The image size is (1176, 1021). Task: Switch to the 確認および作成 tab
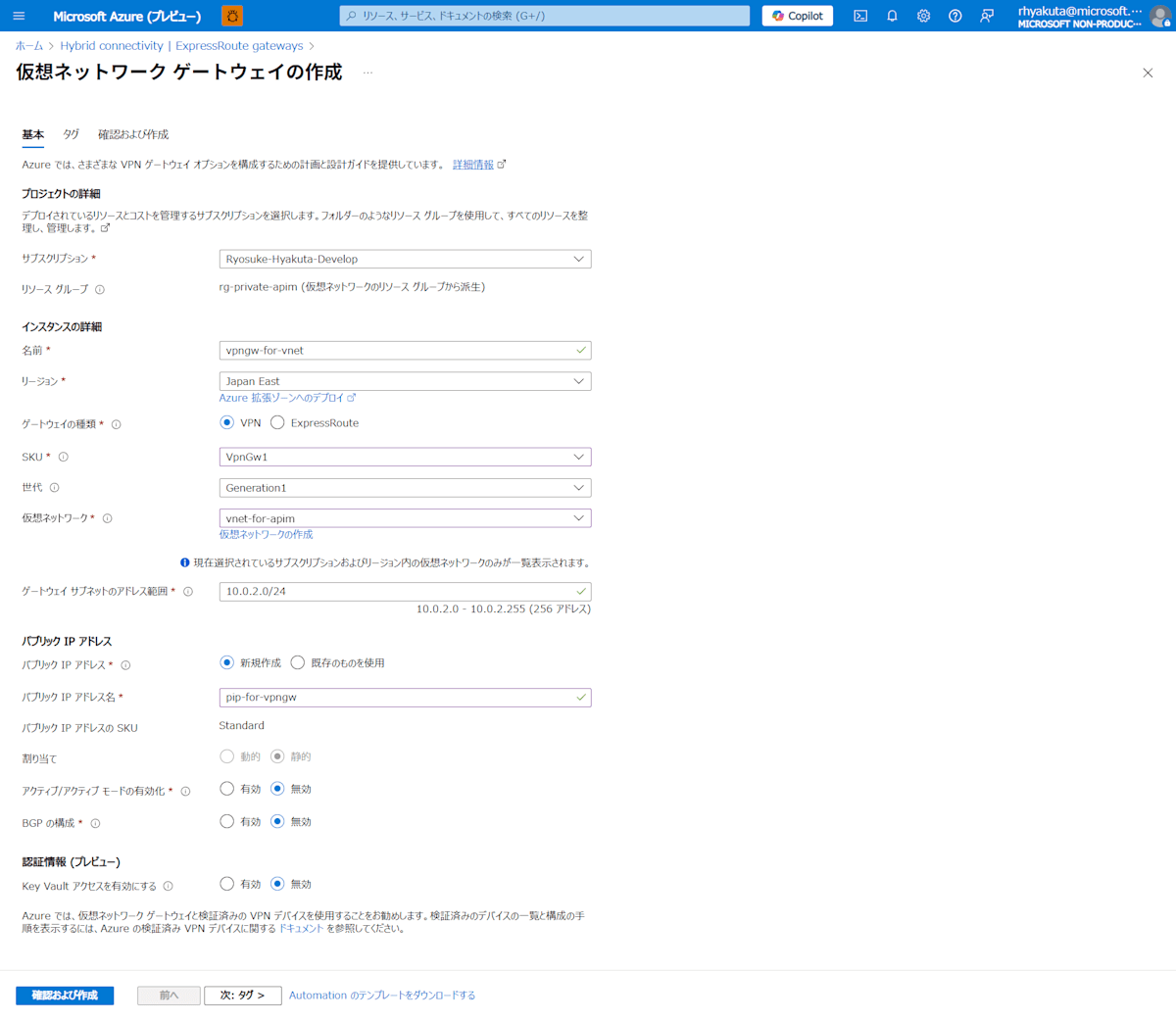pyautogui.click(x=133, y=134)
